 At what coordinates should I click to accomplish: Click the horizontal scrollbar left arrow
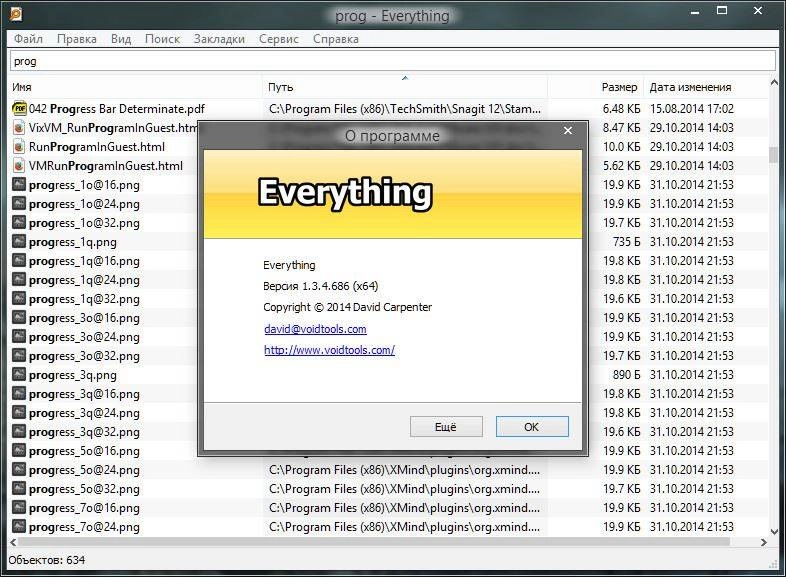point(13,542)
